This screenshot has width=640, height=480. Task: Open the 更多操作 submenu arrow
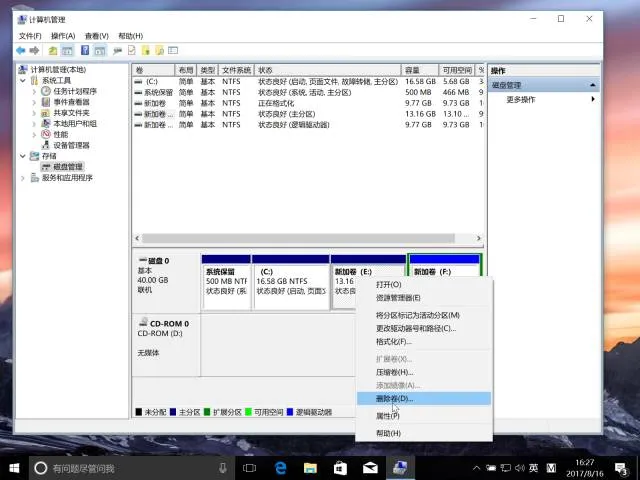593,99
